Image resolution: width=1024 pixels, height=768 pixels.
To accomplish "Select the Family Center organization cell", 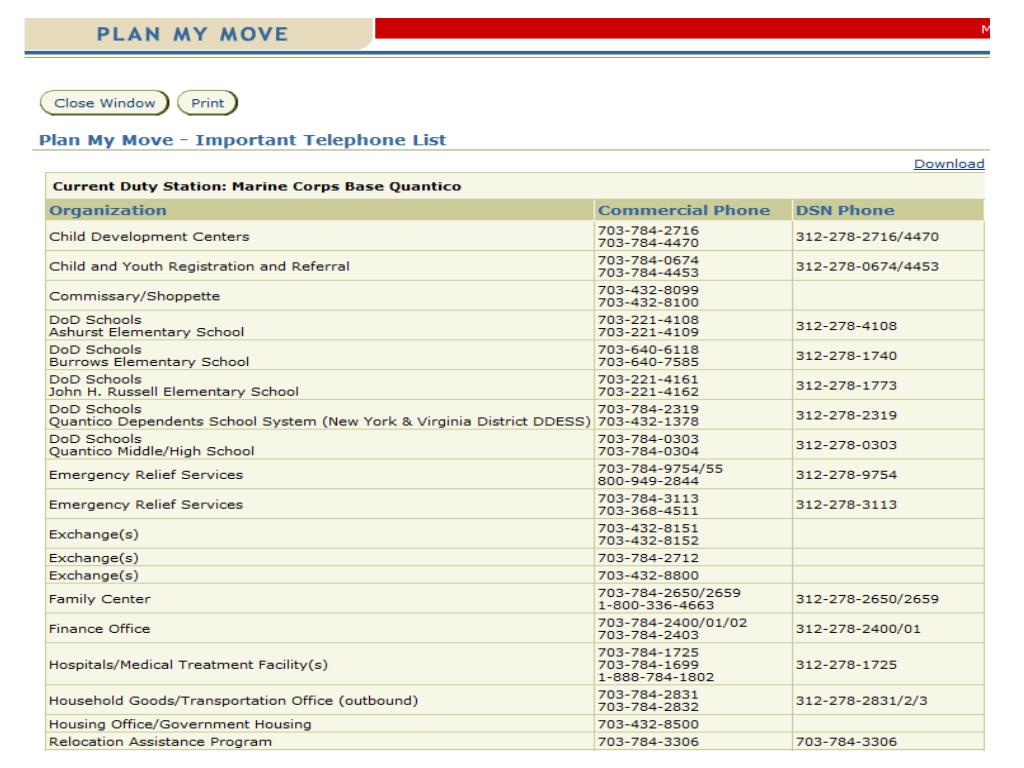I will 320,599.
